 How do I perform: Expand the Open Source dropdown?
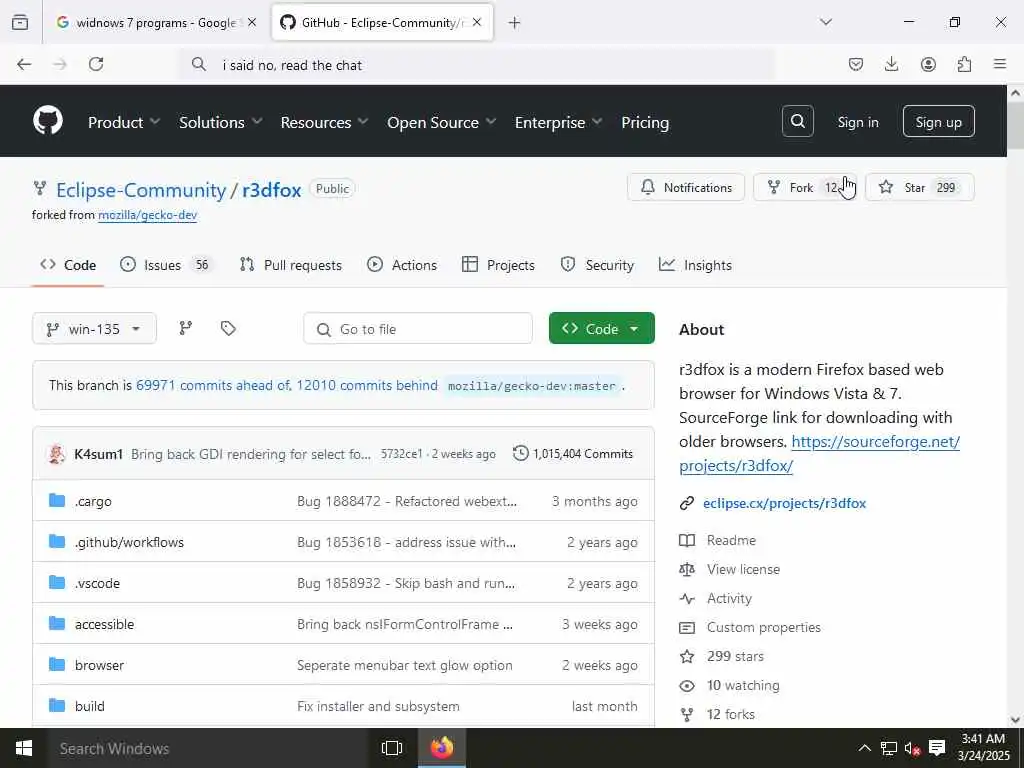pos(441,122)
